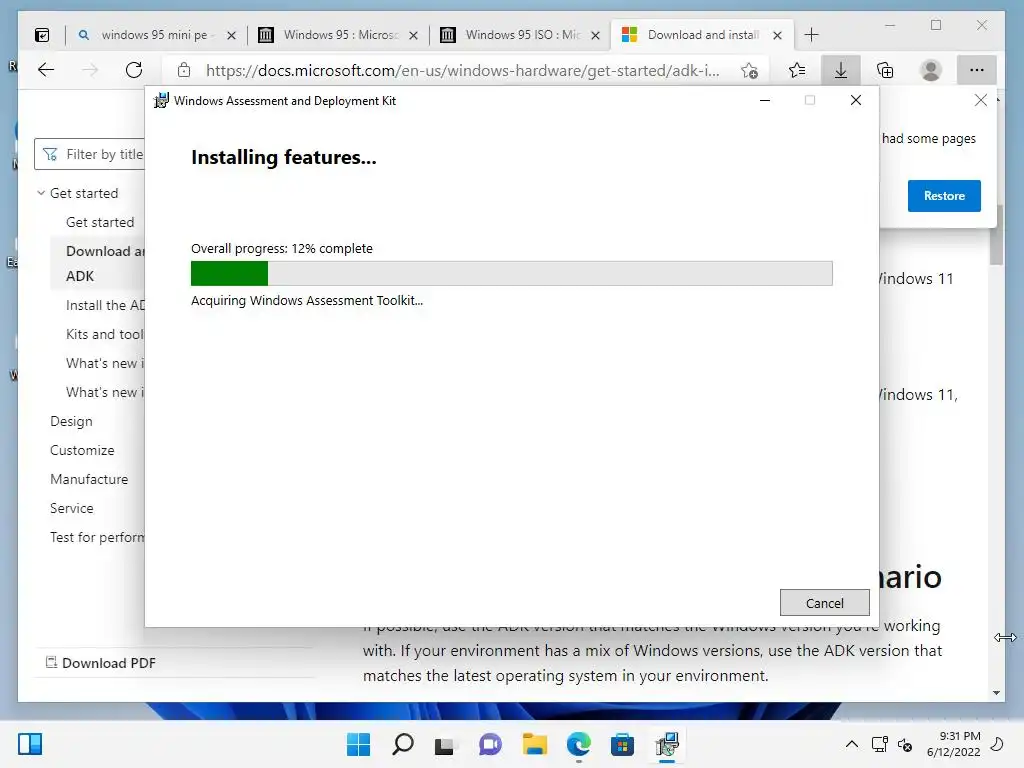Switch to Microsoft Edge in taskbar
The image size is (1024, 768).
(579, 744)
